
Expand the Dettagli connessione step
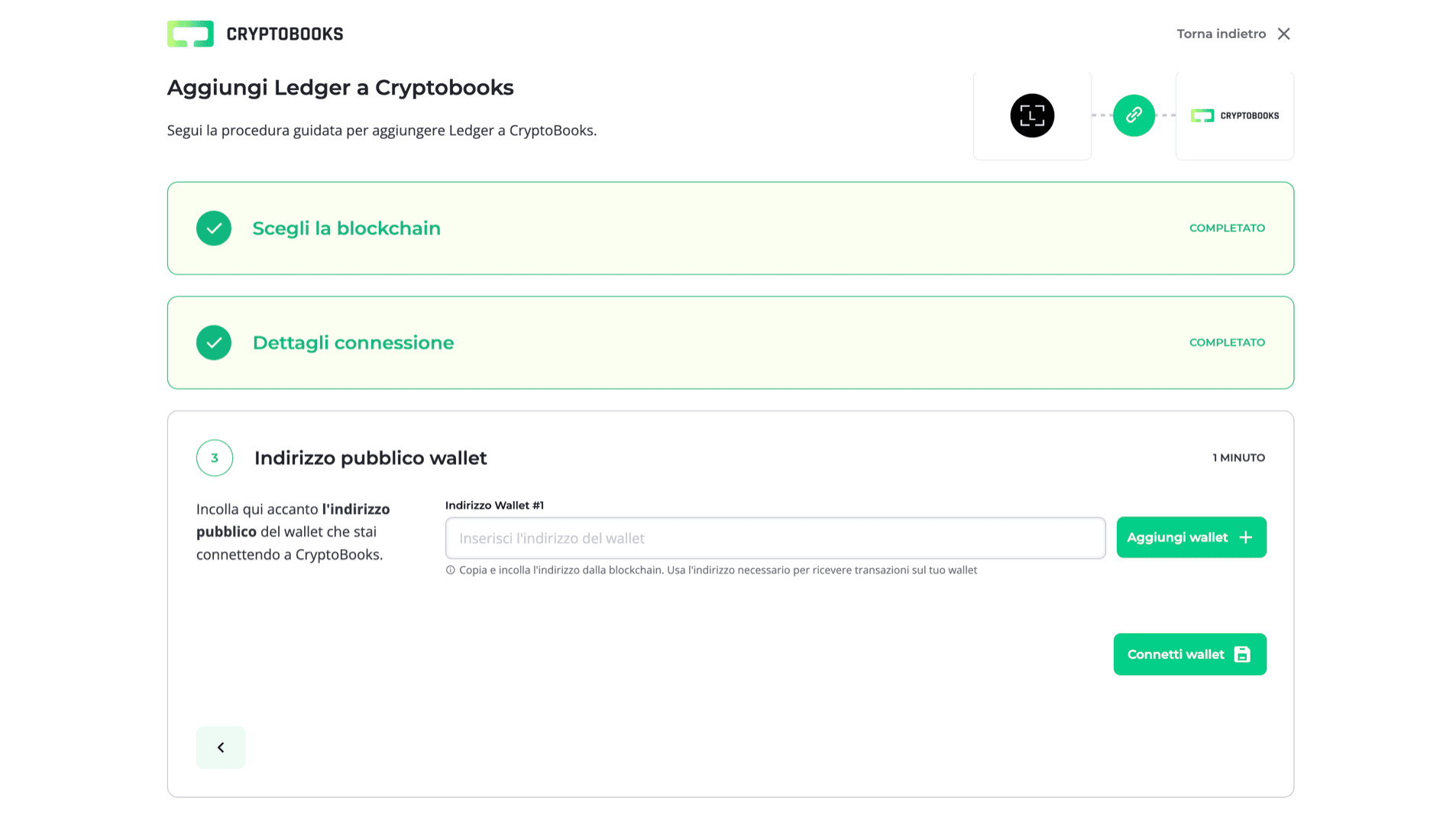(x=353, y=343)
